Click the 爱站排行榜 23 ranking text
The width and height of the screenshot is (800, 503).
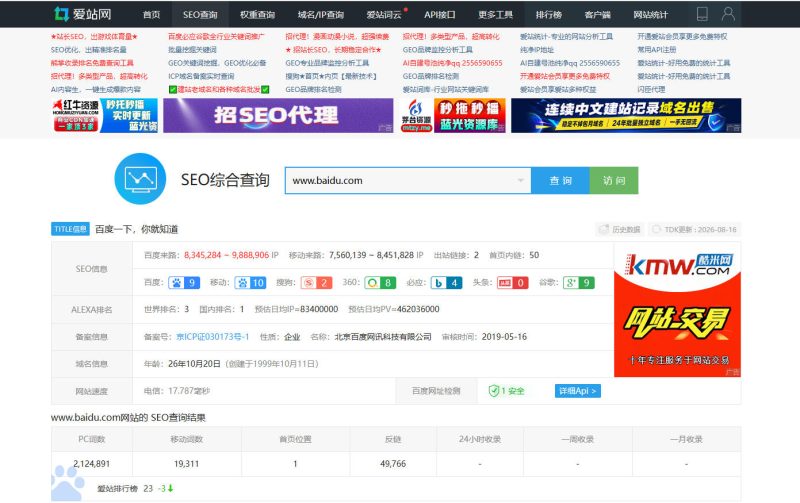125,488
